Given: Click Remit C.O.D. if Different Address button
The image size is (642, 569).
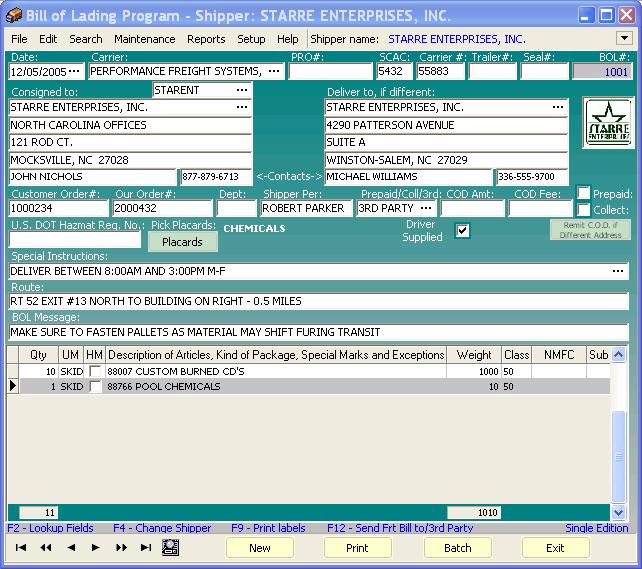Looking at the screenshot, I should coord(590,230).
